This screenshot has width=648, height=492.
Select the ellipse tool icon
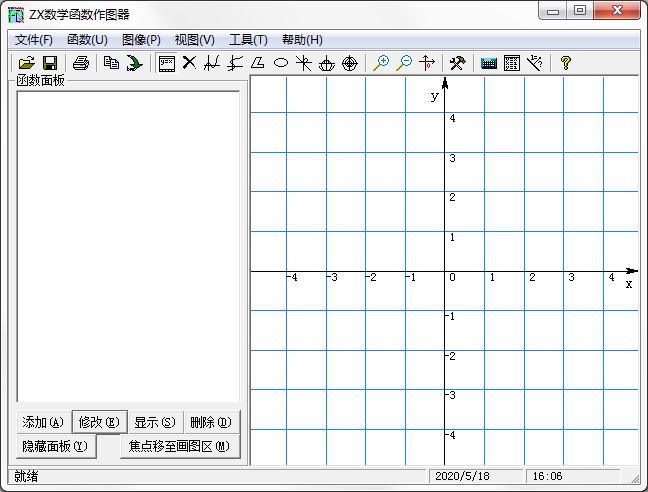coord(281,63)
